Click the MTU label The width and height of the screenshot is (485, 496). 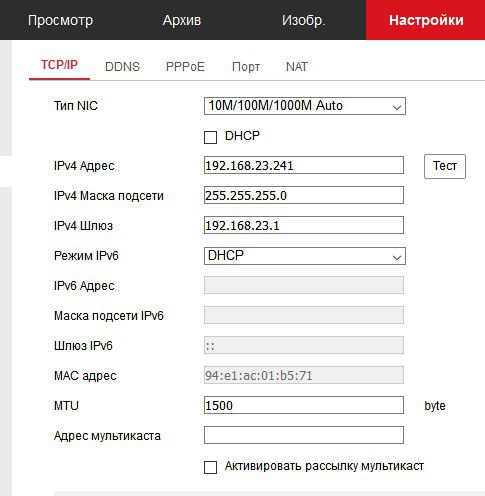click(x=66, y=406)
